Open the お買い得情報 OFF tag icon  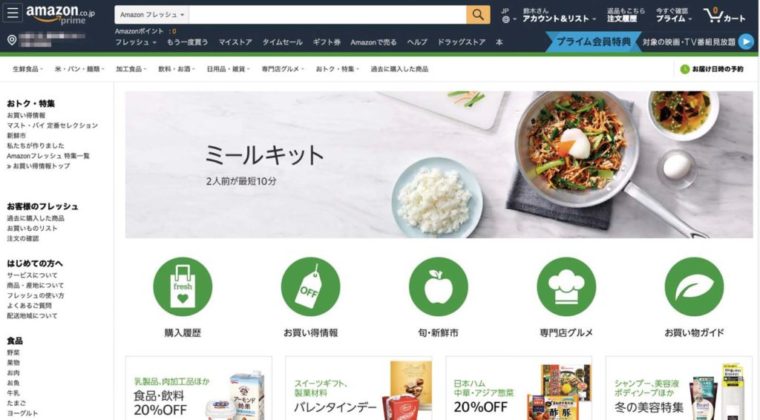point(310,286)
